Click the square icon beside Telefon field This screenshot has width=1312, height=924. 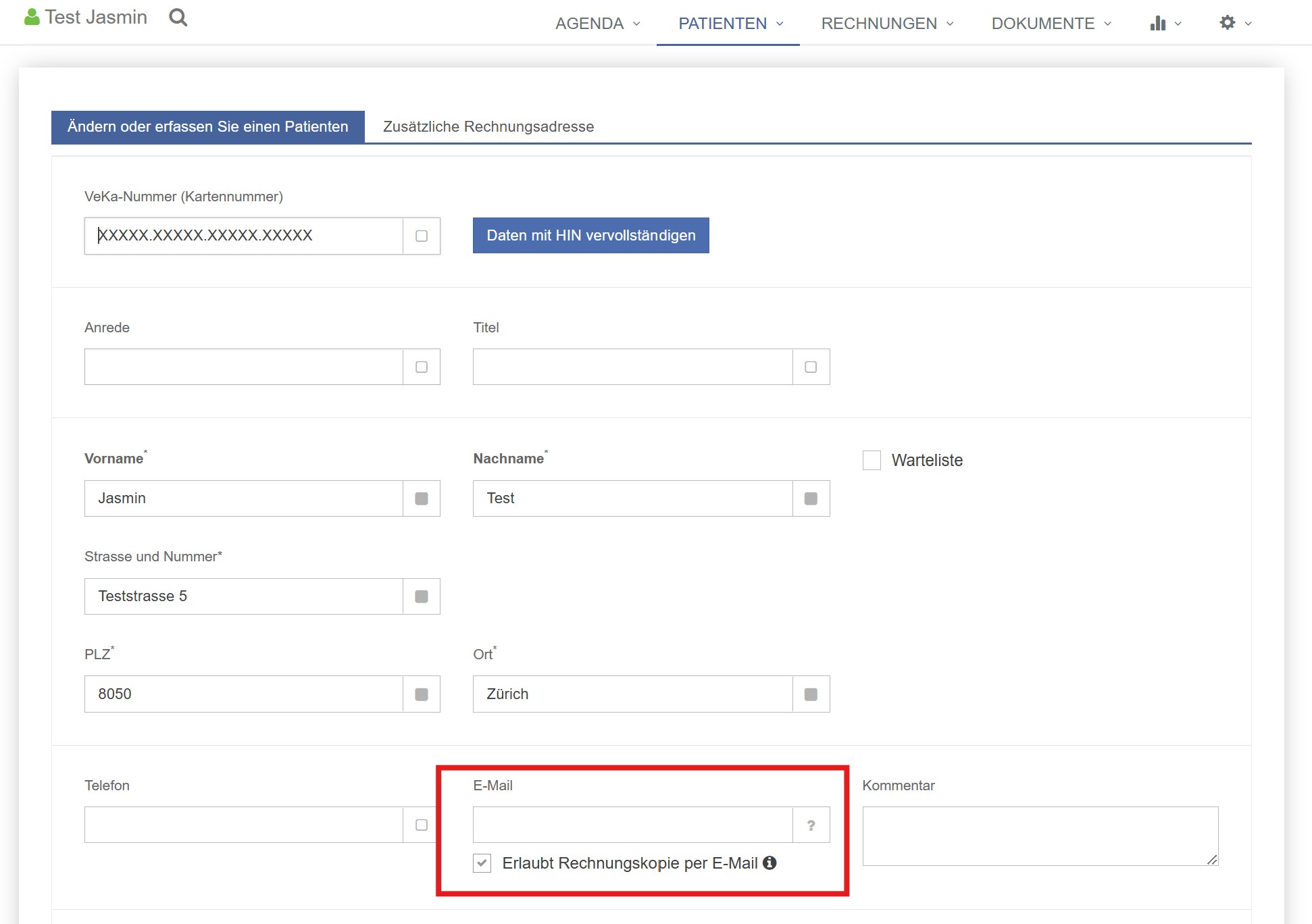422,825
